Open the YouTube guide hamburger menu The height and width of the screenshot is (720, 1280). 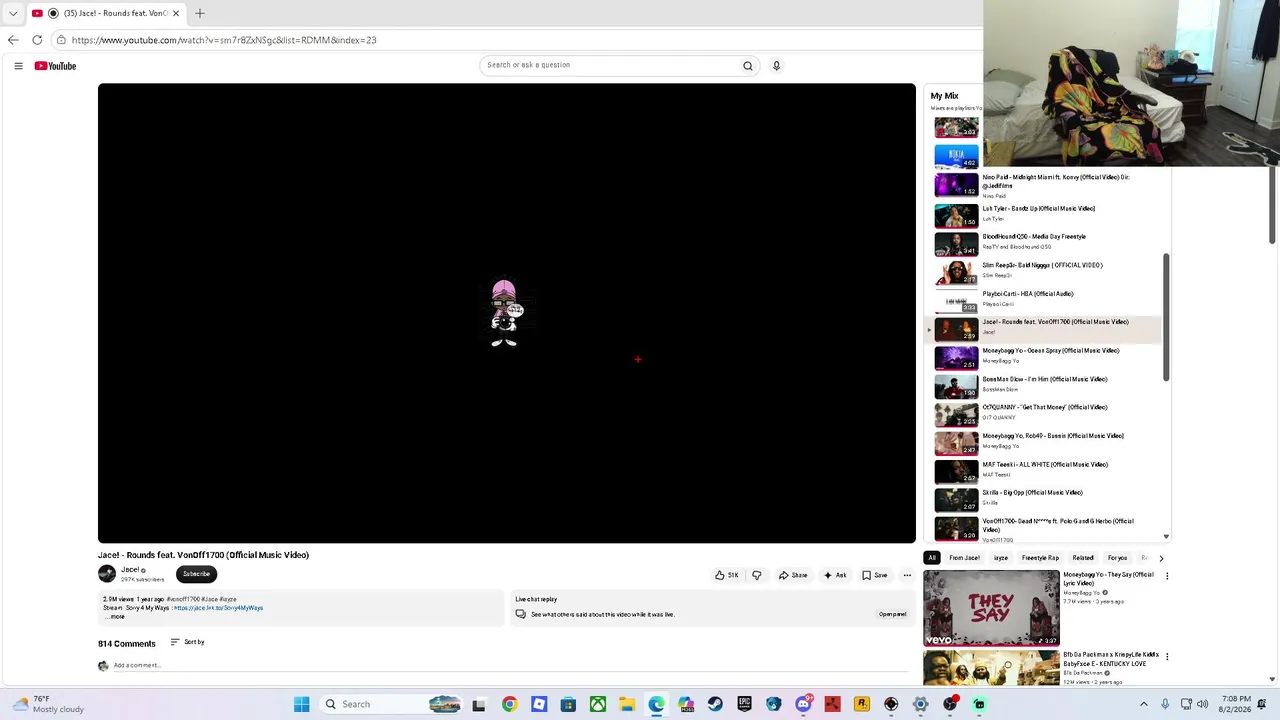[x=18, y=66]
